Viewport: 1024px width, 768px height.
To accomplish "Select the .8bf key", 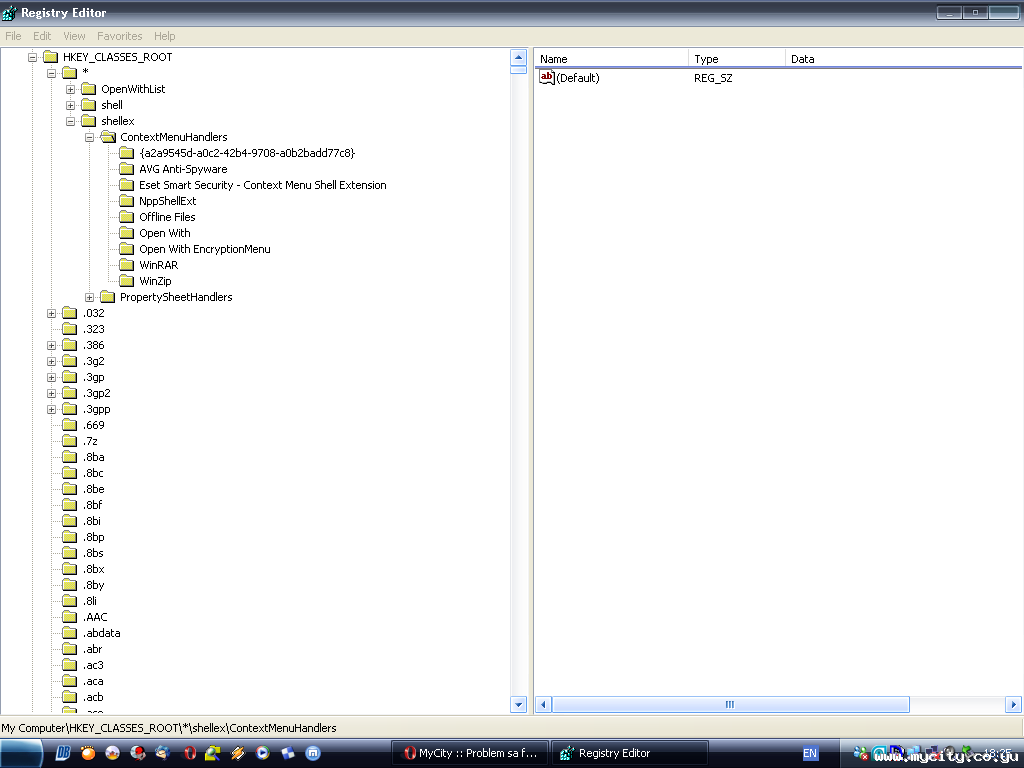I will (x=92, y=505).
